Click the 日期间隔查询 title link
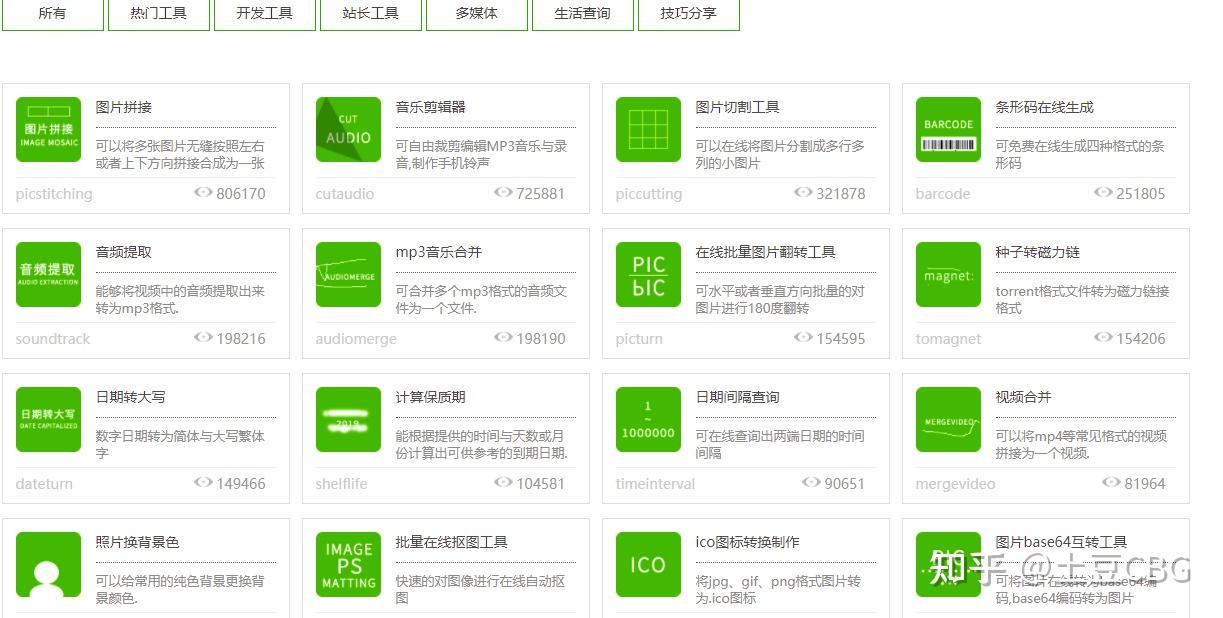1223x618 pixels. (x=738, y=397)
